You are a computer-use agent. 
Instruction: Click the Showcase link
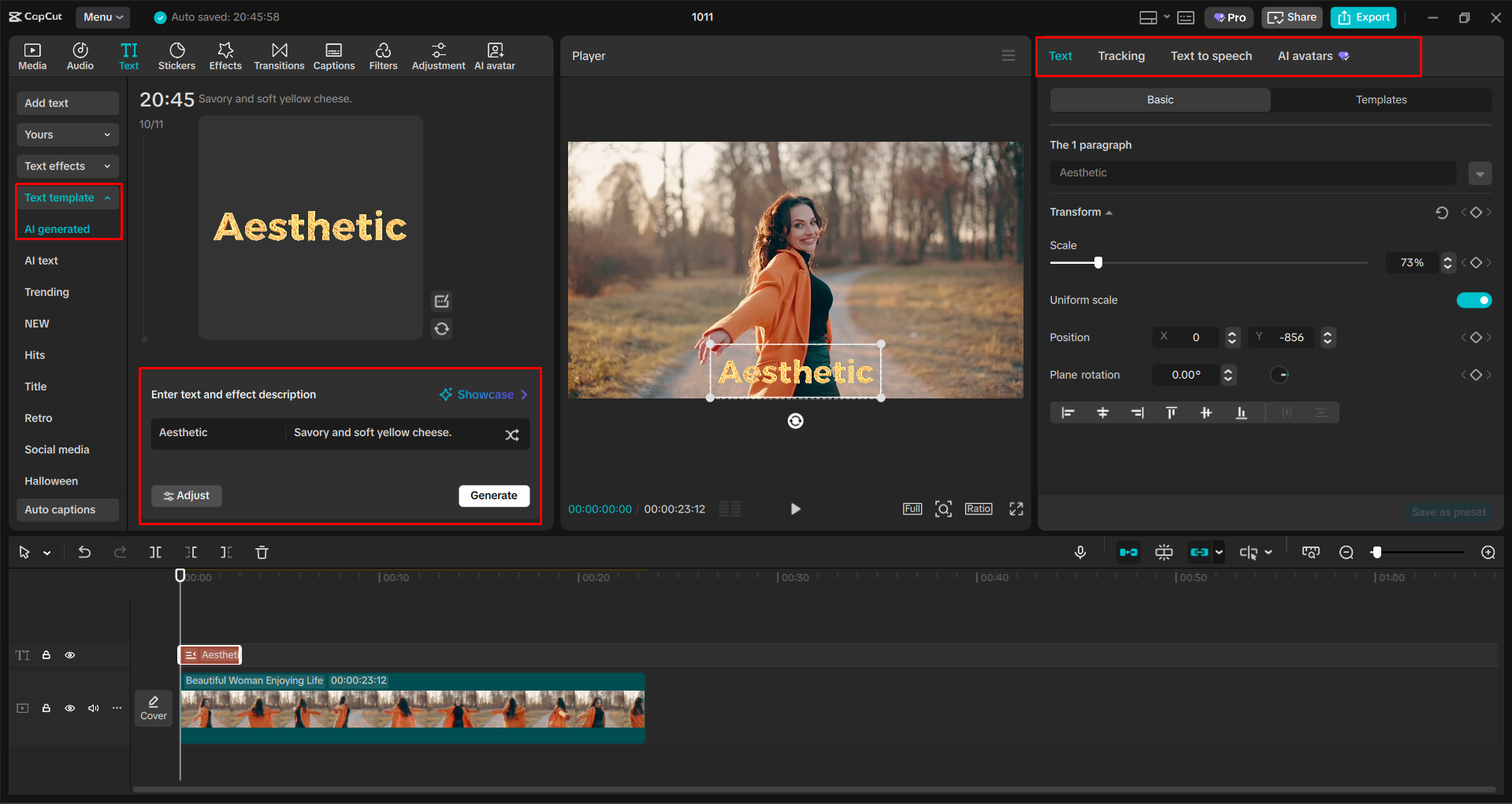485,394
